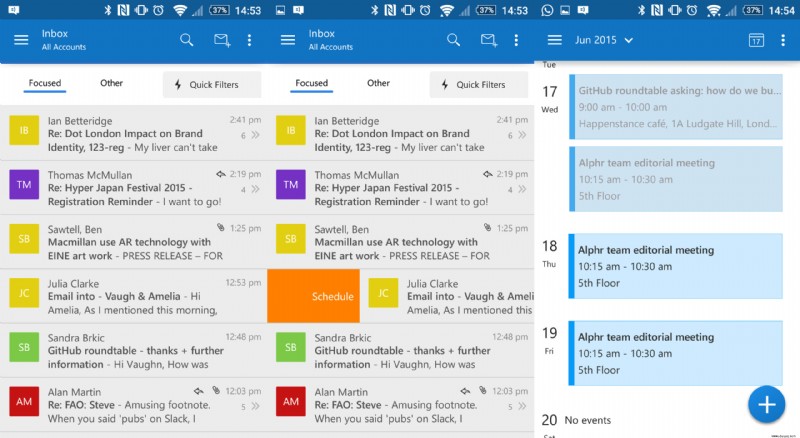Open Quick Filters in middle Inbox screen
The height and width of the screenshot is (438, 800).
pos(479,84)
